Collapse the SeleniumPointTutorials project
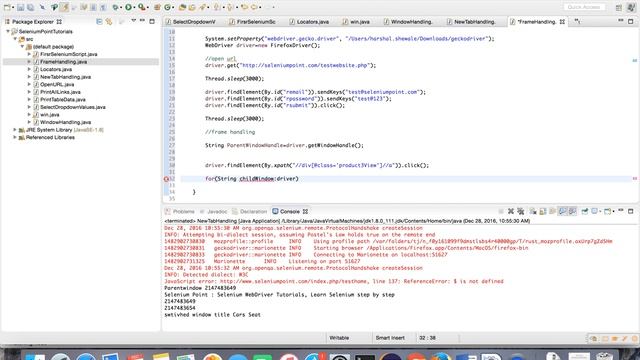 [x=8, y=31]
